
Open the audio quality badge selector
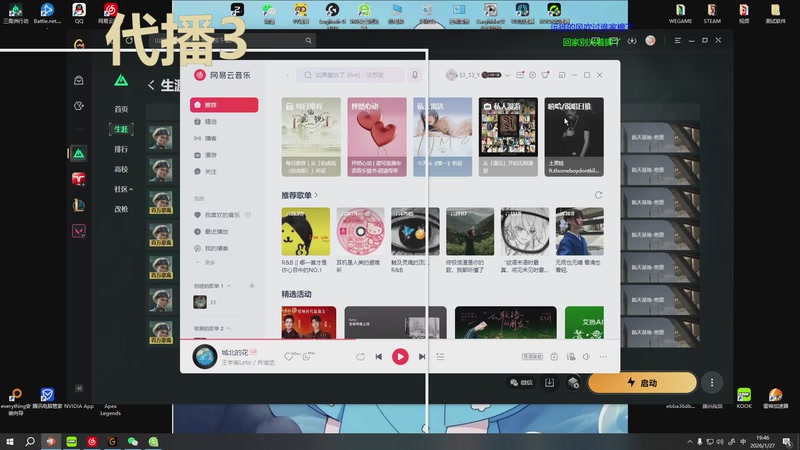532,357
